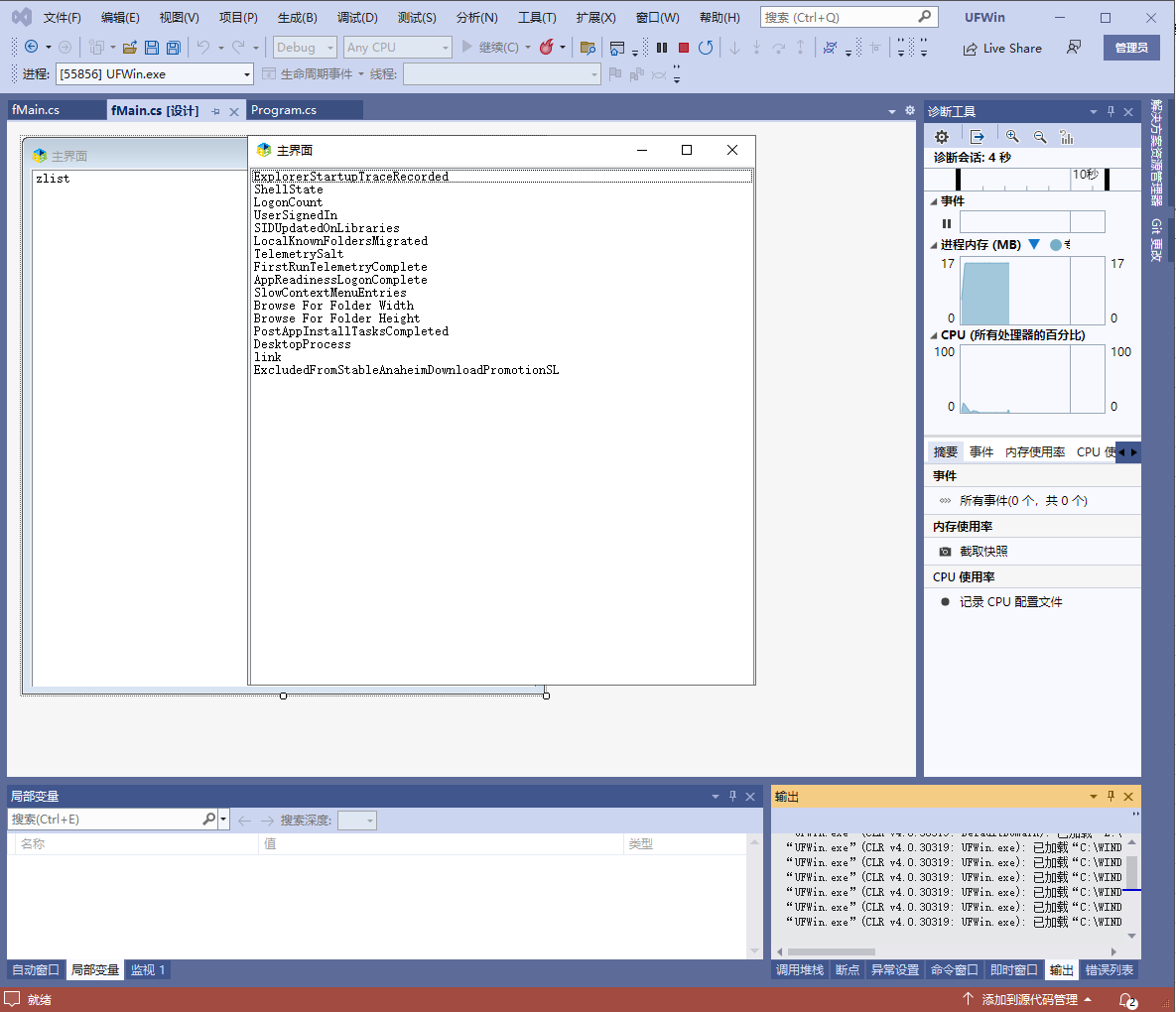Pause debugging with the break all icon
Screen dimensions: 1176x1012
[x=662, y=48]
